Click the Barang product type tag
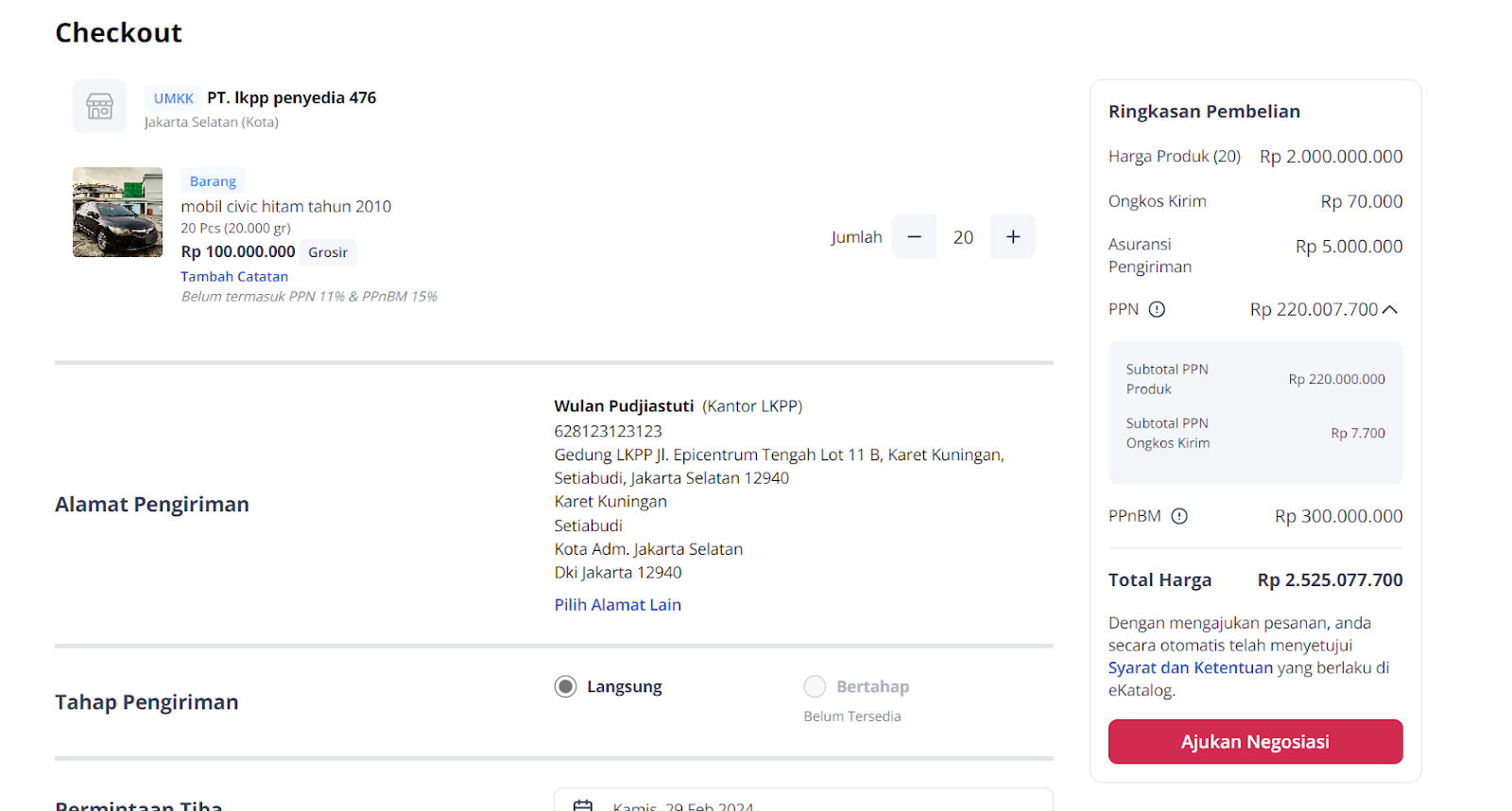The width and height of the screenshot is (1512, 811). coord(213,181)
